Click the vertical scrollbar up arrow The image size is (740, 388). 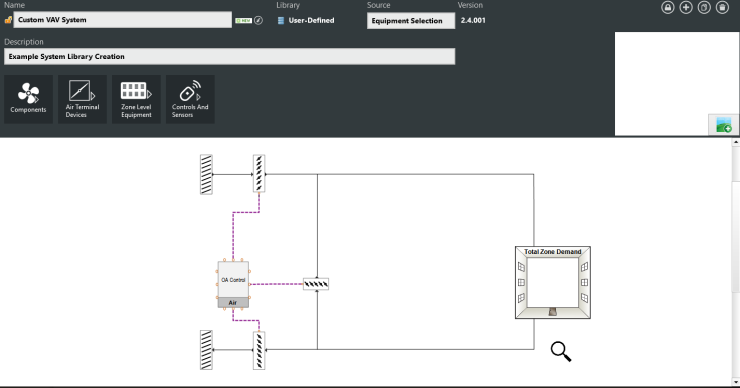[x=736, y=142]
